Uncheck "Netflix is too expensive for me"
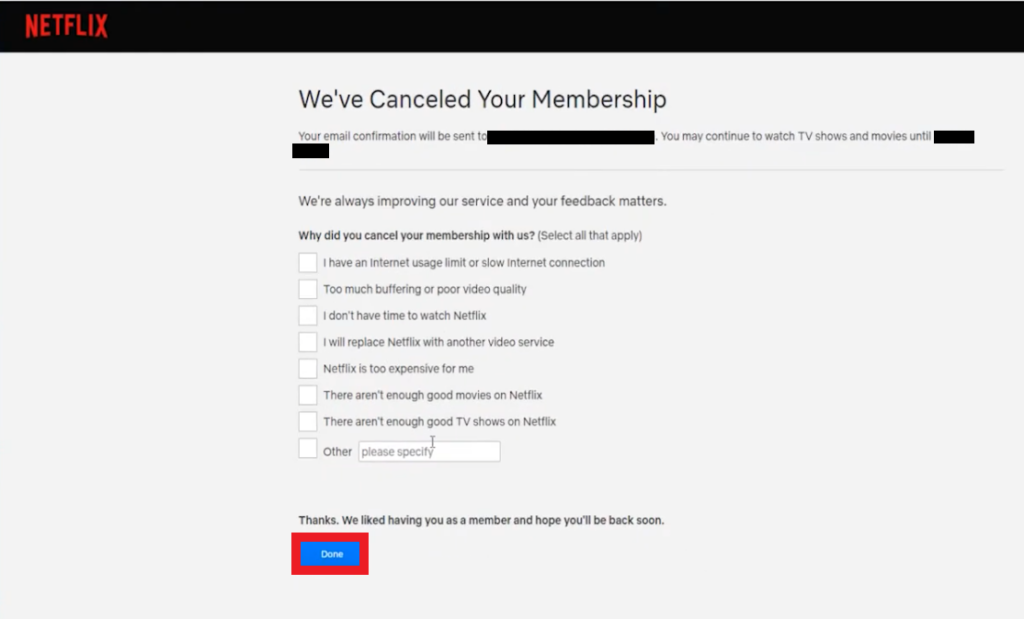This screenshot has height=619, width=1024. [308, 368]
